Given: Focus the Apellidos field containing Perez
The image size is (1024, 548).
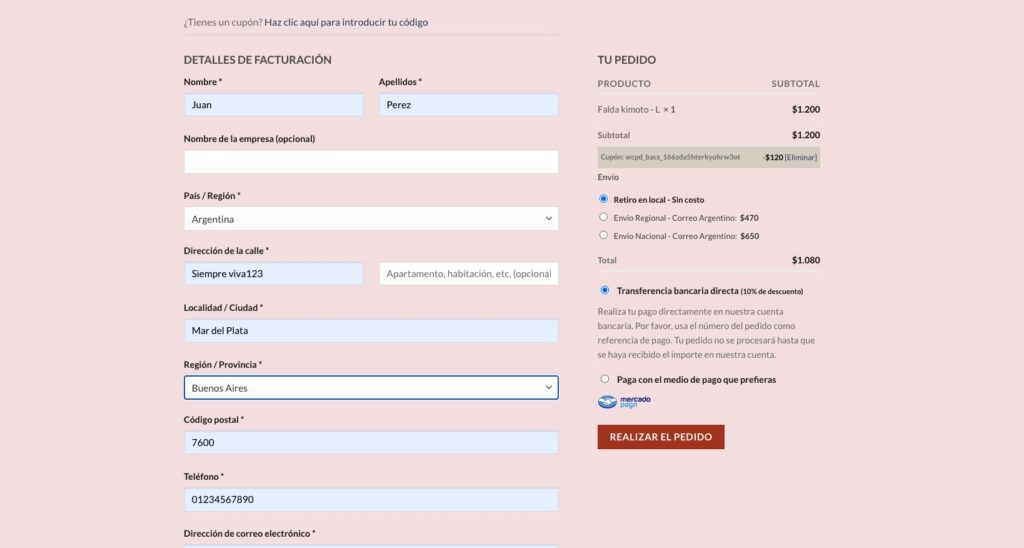Looking at the screenshot, I should [x=468, y=105].
